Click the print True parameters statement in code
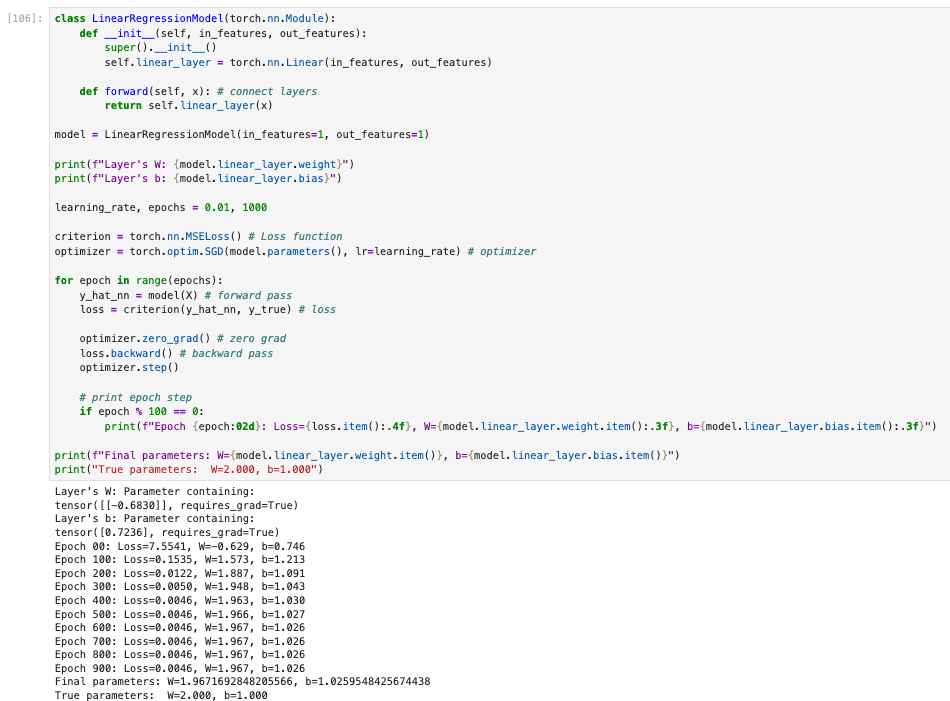Viewport: 950px width, 701px height. pyautogui.click(x=188, y=469)
